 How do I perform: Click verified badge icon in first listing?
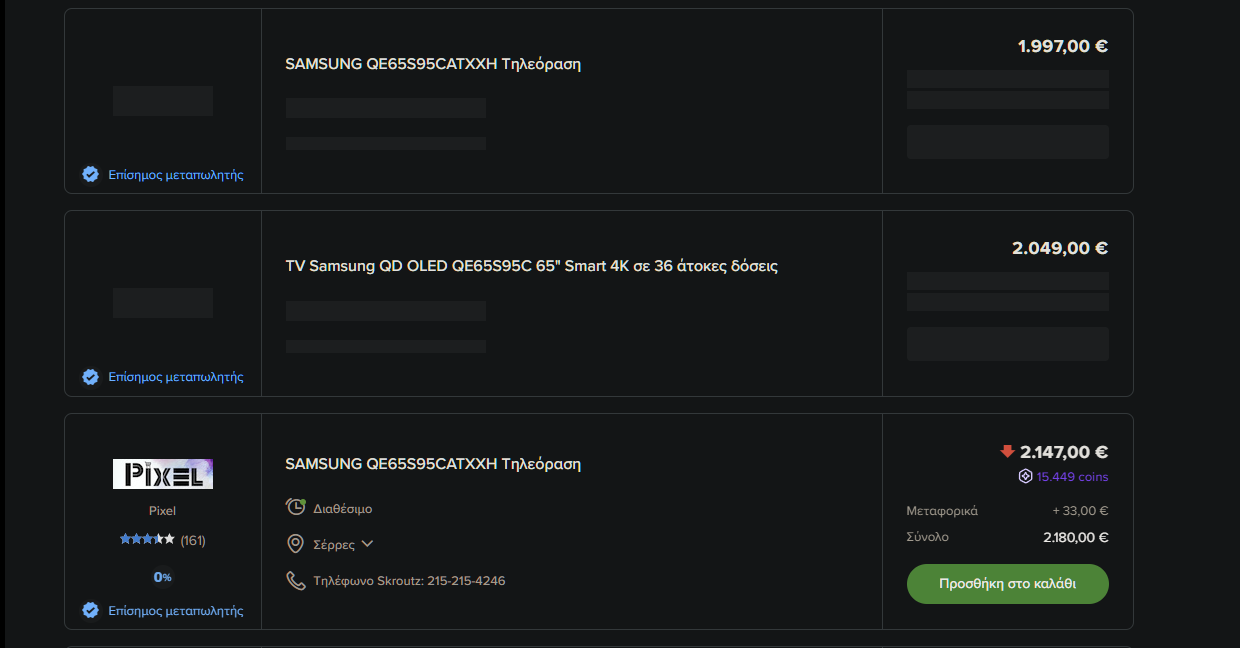click(90, 174)
